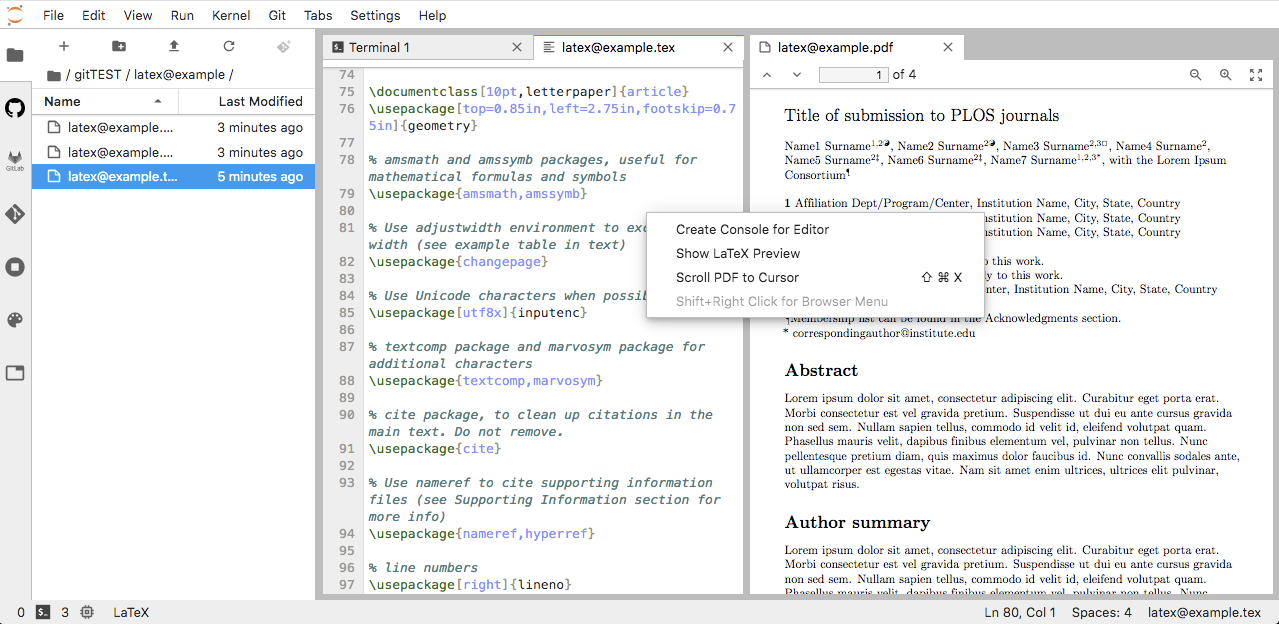Choose Scroll PDF to Cursor
1279x624 pixels.
pyautogui.click(x=815, y=277)
